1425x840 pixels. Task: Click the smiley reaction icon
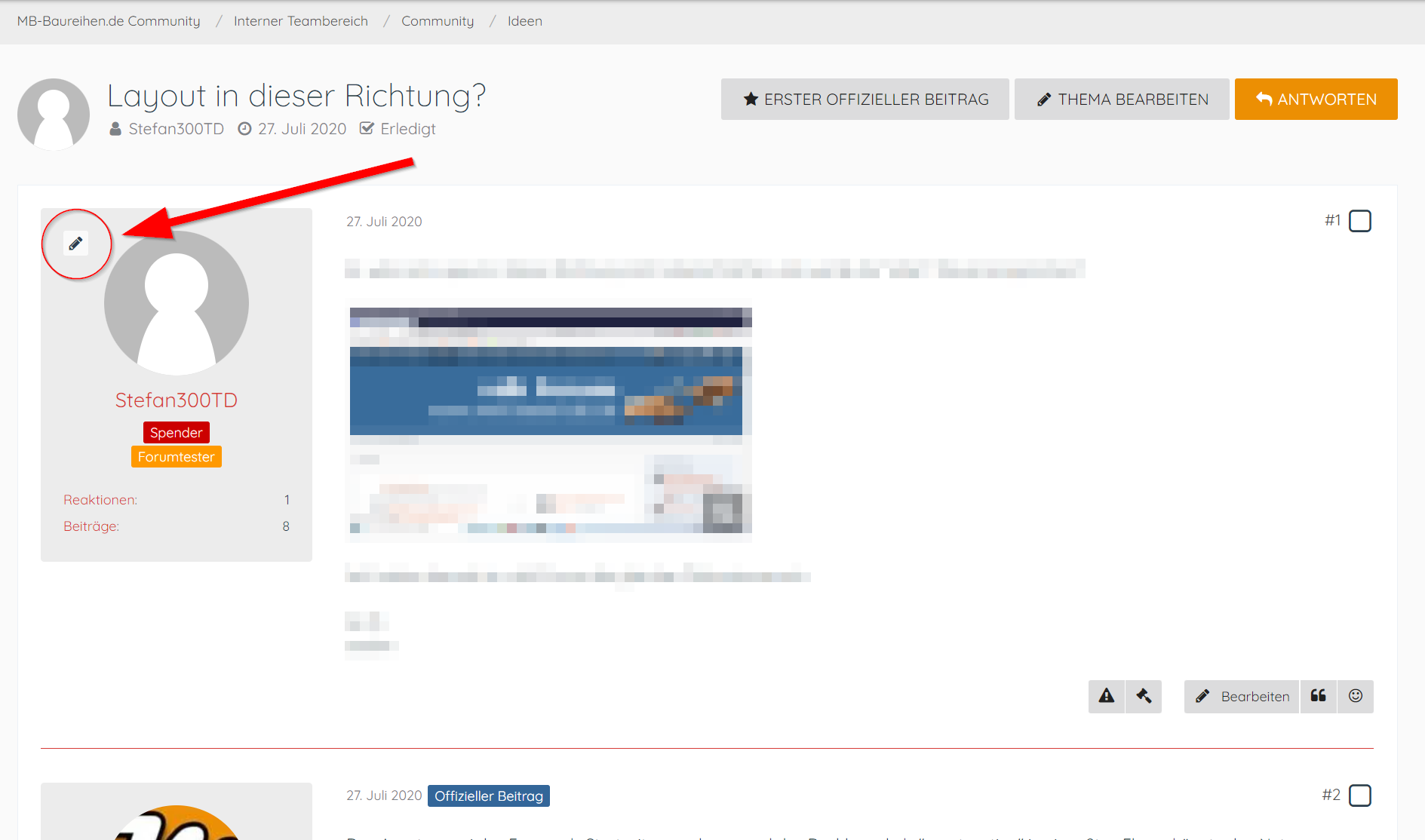click(x=1356, y=696)
